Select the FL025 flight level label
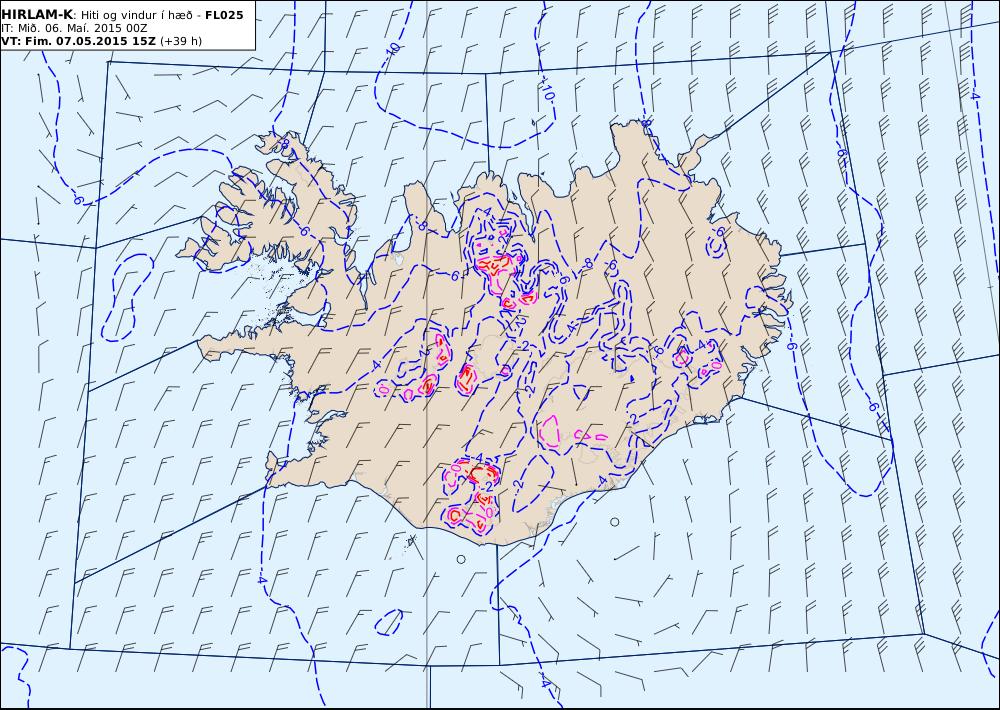This screenshot has height=710, width=1000. coord(224,15)
